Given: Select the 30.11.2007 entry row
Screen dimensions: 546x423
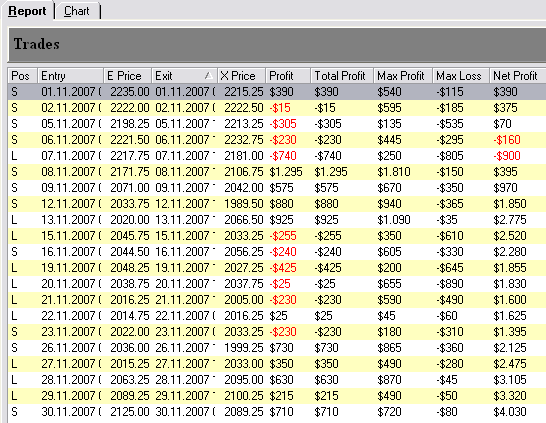Looking at the screenshot, I should click(x=277, y=412).
